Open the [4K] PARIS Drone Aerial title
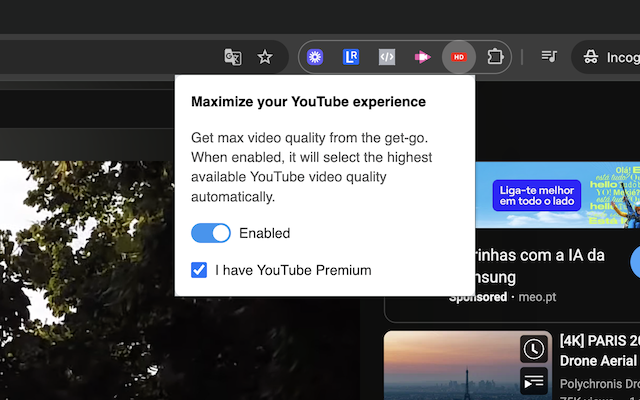Viewport: 640px width, 400px height. click(x=600, y=350)
